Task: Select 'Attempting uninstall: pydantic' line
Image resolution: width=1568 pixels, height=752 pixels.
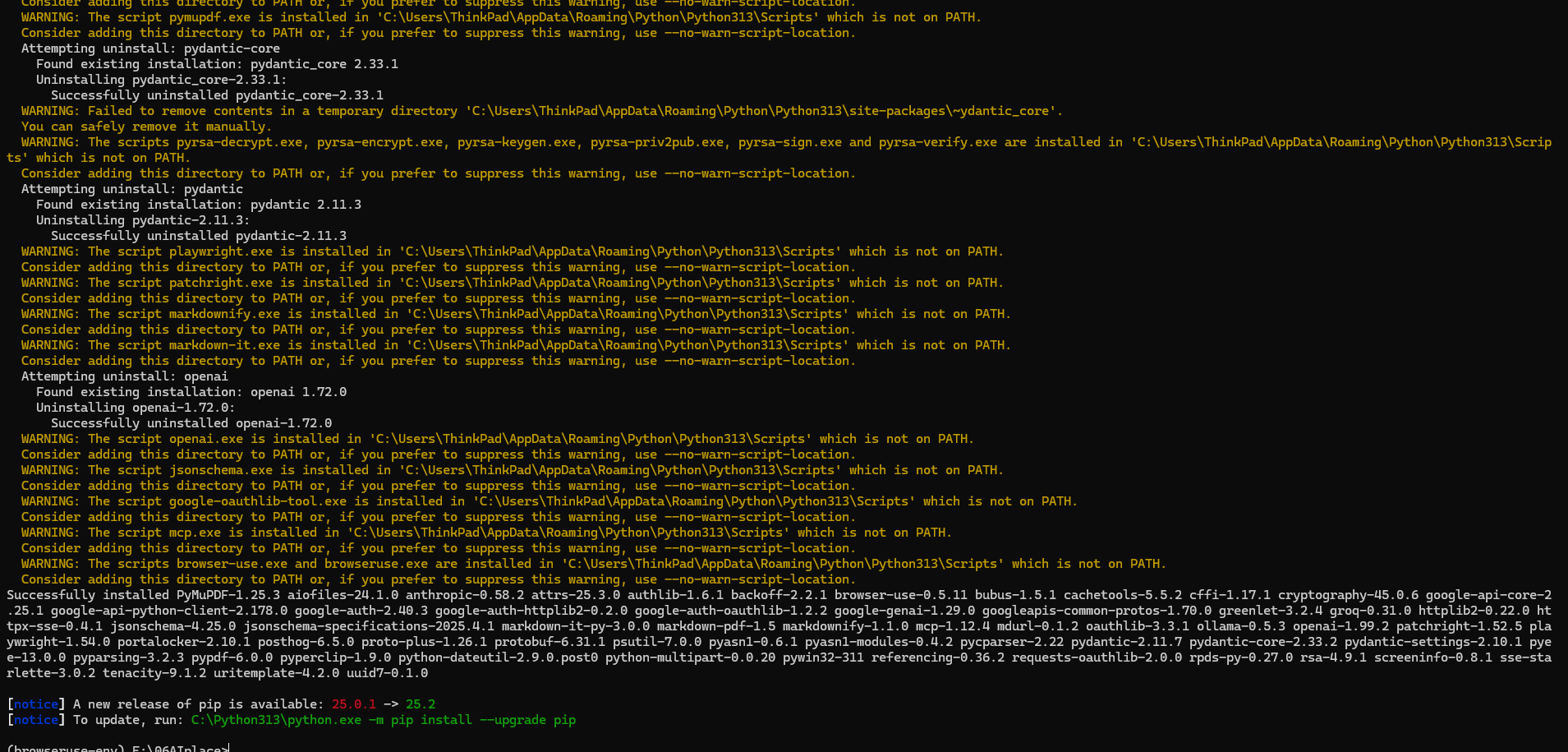Action: coord(132,189)
